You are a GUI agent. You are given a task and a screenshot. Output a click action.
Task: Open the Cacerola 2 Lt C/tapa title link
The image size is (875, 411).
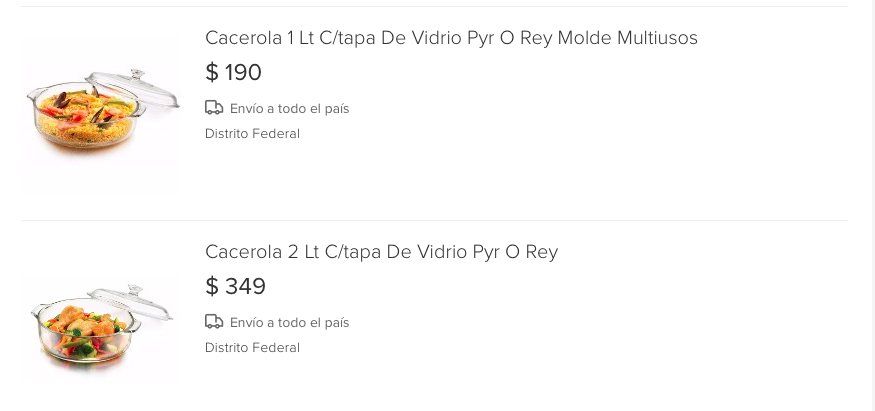[x=381, y=252]
